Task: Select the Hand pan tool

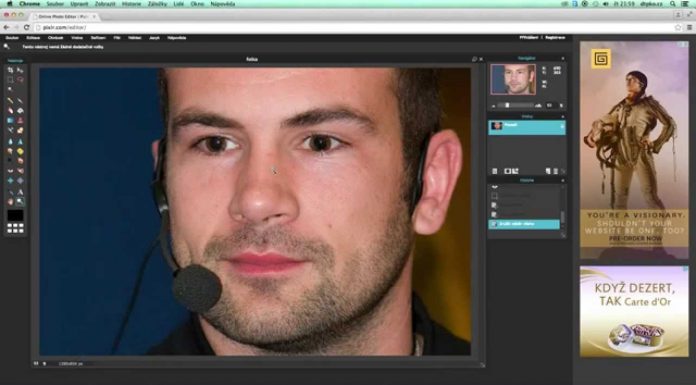Action: (10, 202)
